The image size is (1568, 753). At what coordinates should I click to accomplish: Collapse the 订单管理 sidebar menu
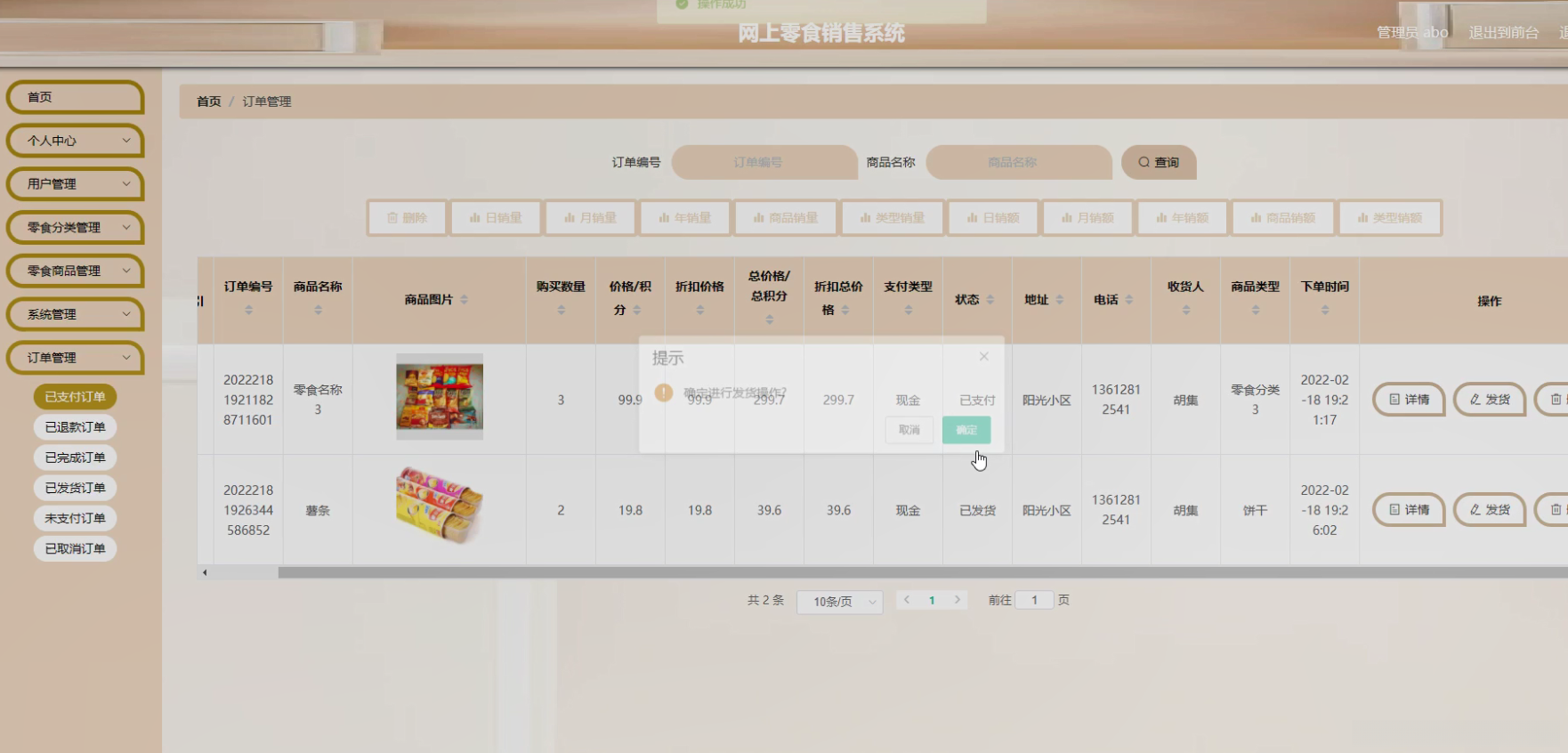[76, 358]
